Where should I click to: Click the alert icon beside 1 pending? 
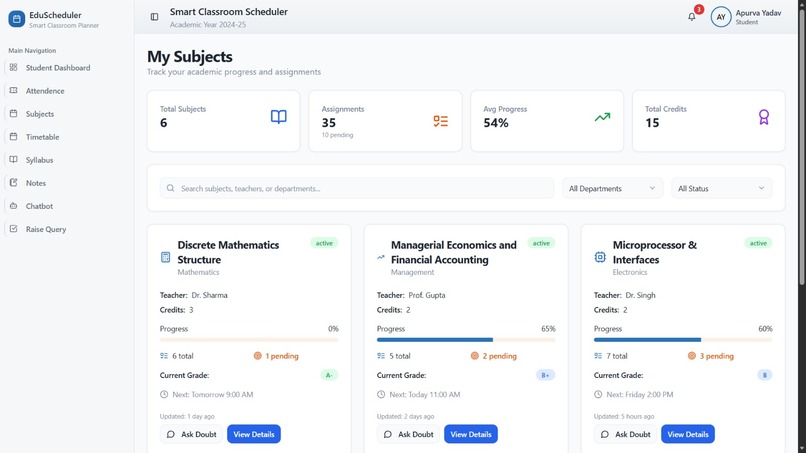258,356
